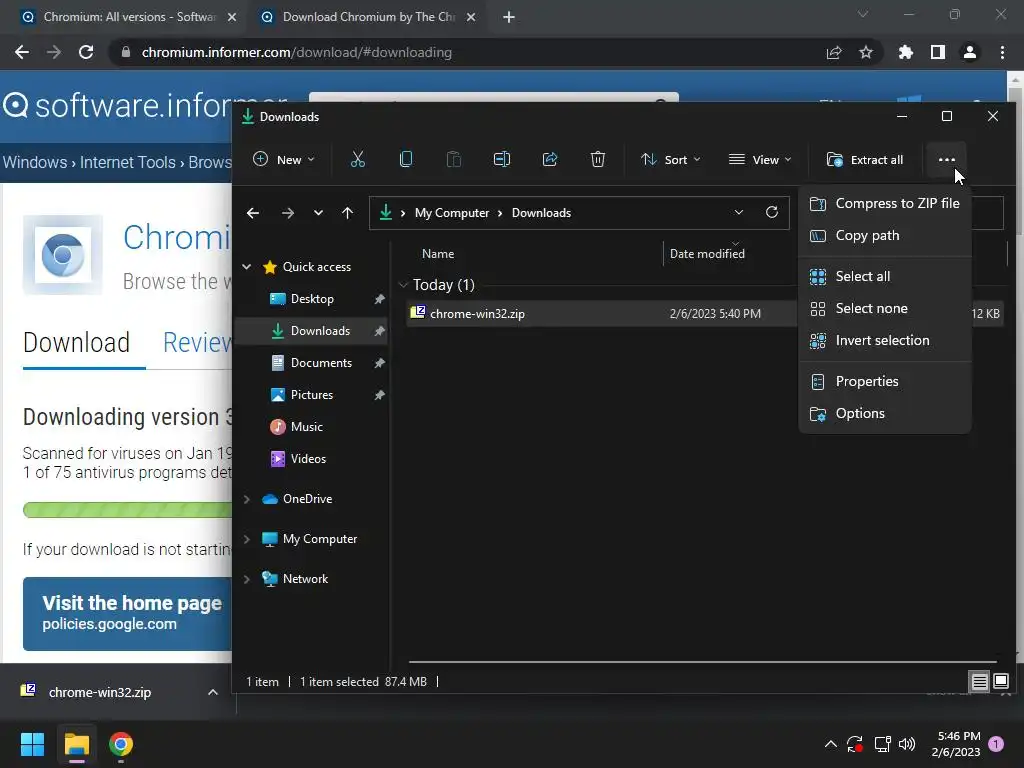1024x768 pixels.
Task: Open a new browser tab
Action: tap(509, 17)
